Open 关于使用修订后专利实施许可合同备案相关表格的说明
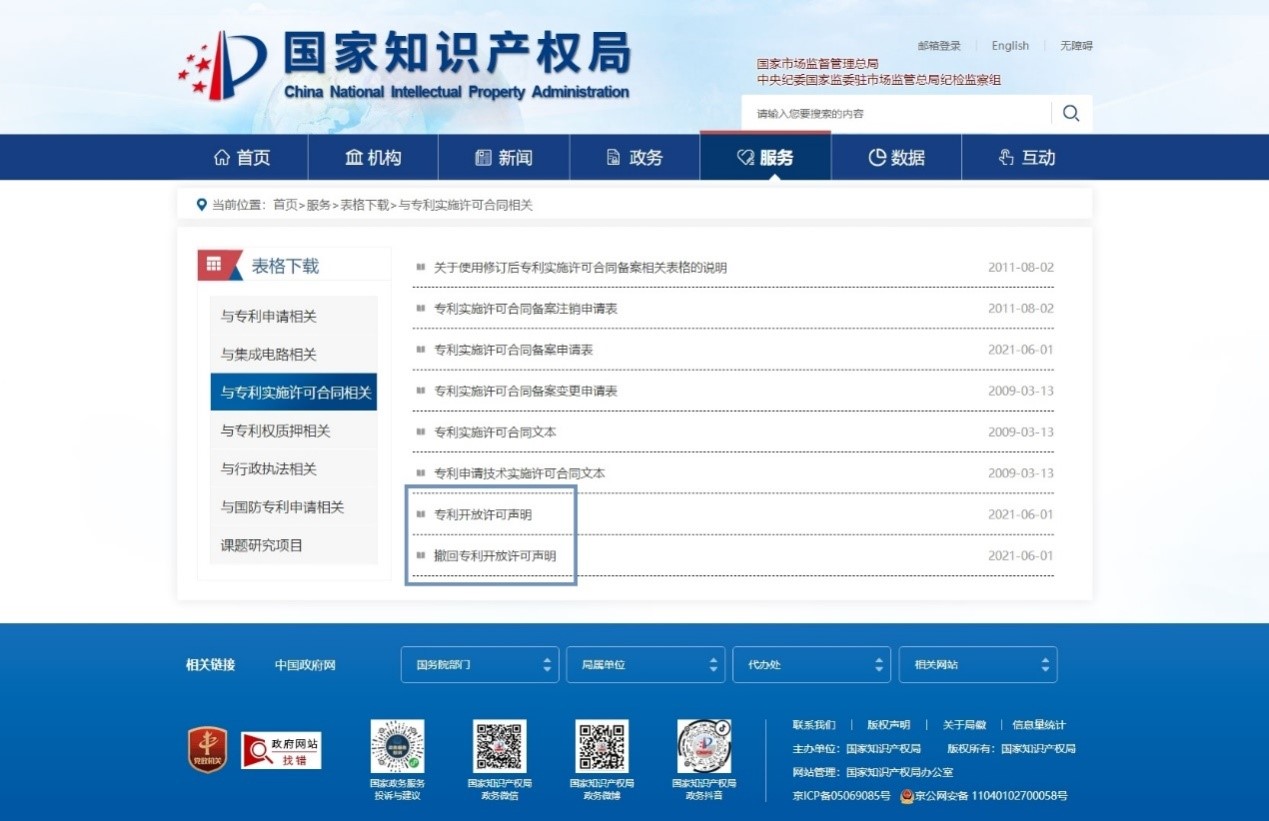This screenshot has height=821, width=1269. pyautogui.click(x=580, y=268)
